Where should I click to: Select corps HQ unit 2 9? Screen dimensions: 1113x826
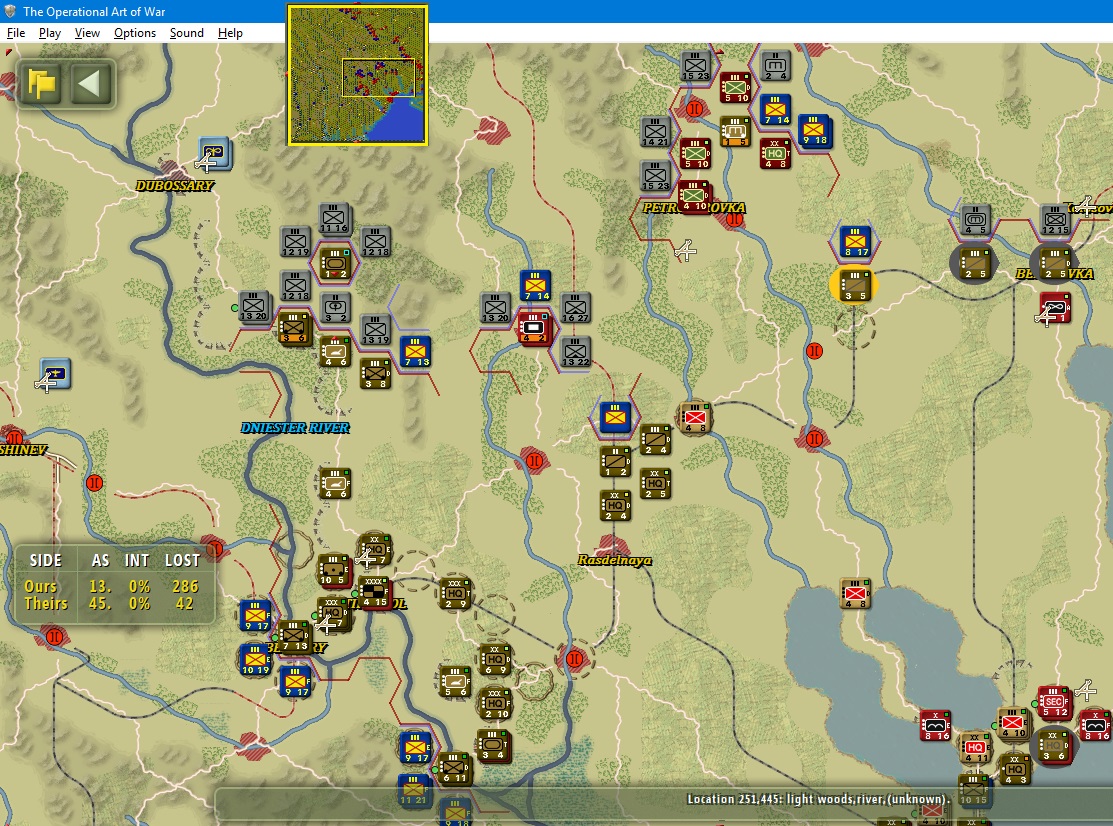[x=455, y=594]
